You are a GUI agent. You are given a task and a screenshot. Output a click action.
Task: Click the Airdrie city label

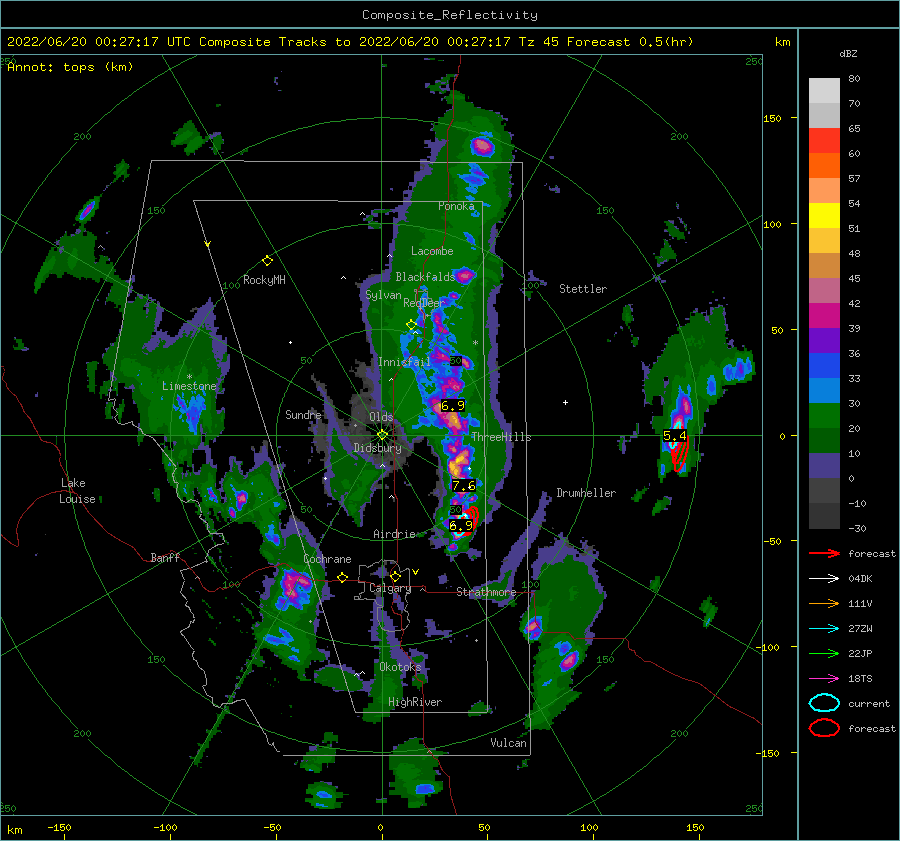[394, 534]
